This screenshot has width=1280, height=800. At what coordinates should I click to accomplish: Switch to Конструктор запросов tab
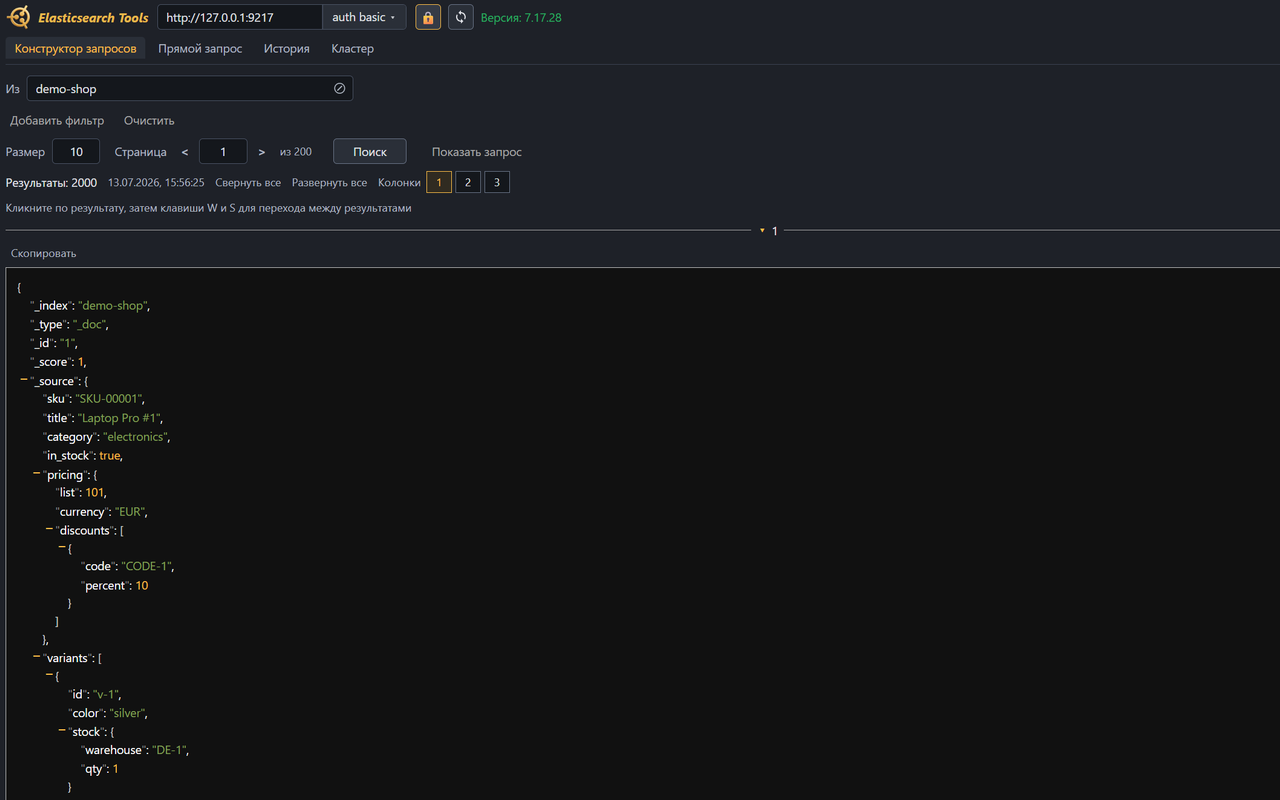[x=75, y=48]
